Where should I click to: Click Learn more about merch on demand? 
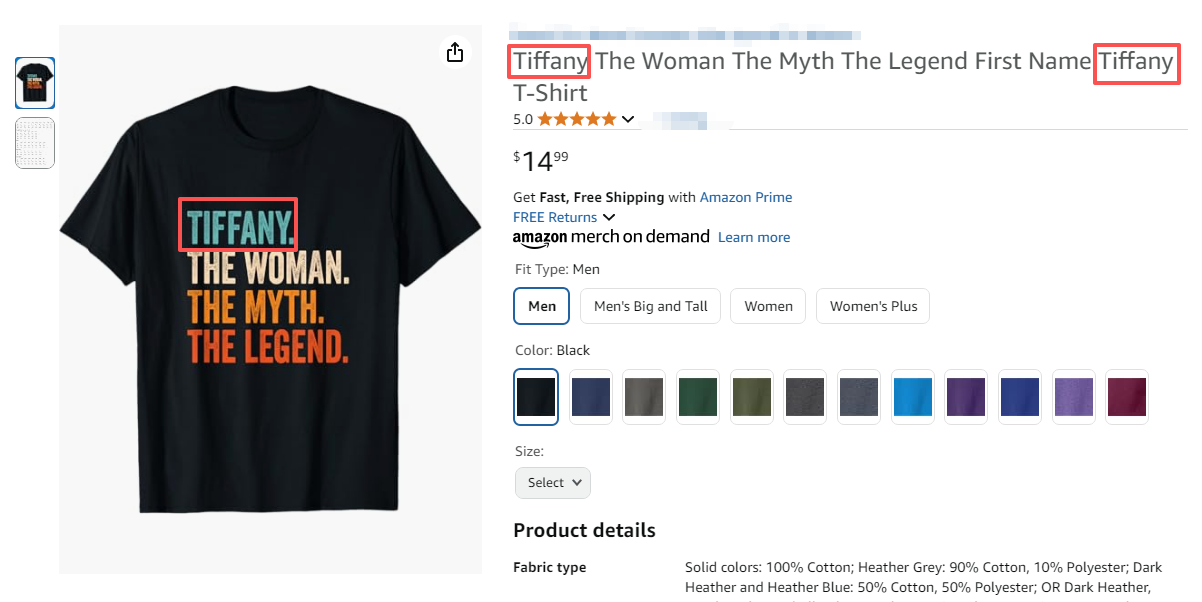coord(754,237)
